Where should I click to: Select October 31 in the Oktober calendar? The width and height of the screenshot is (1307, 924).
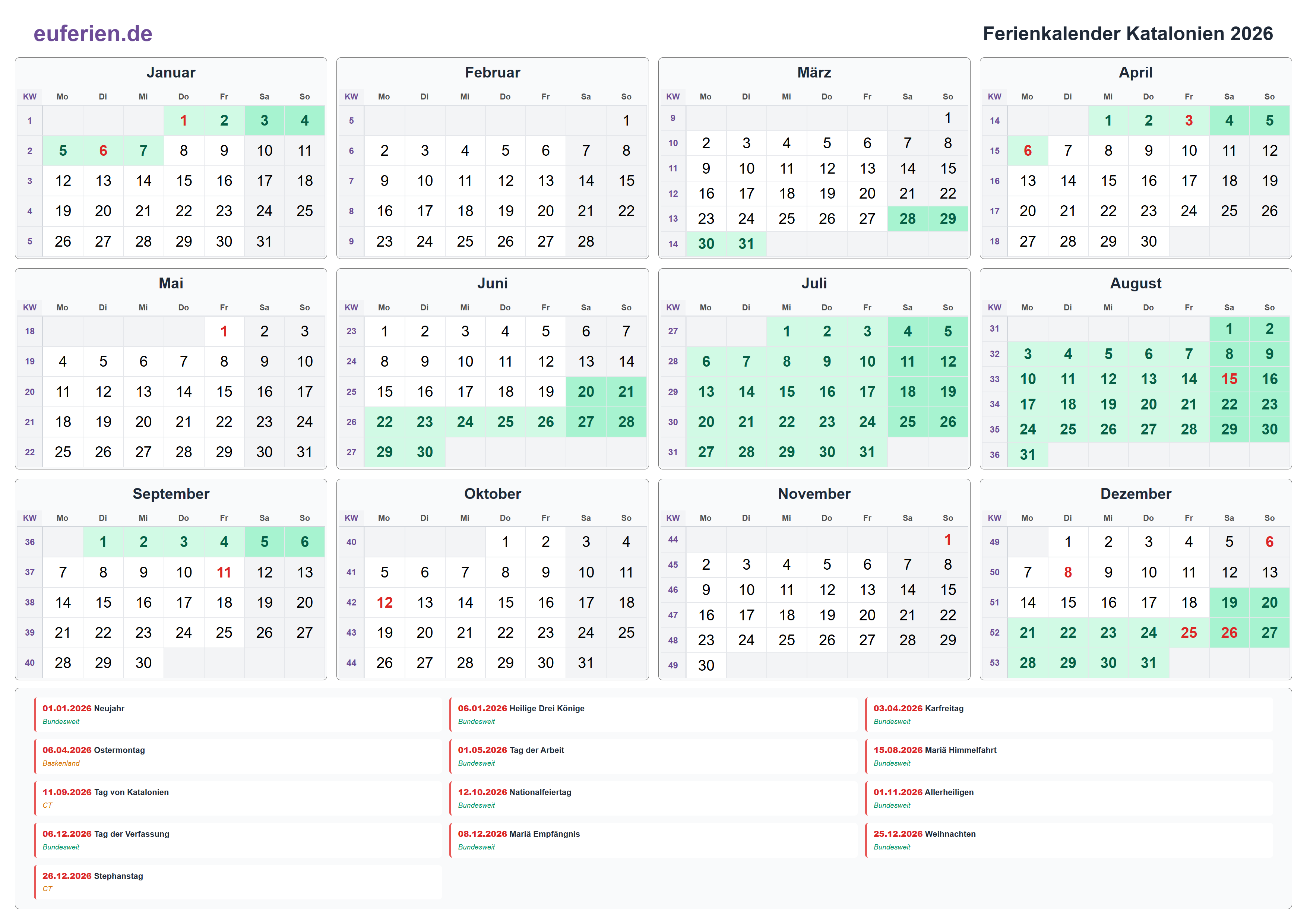[x=586, y=663]
